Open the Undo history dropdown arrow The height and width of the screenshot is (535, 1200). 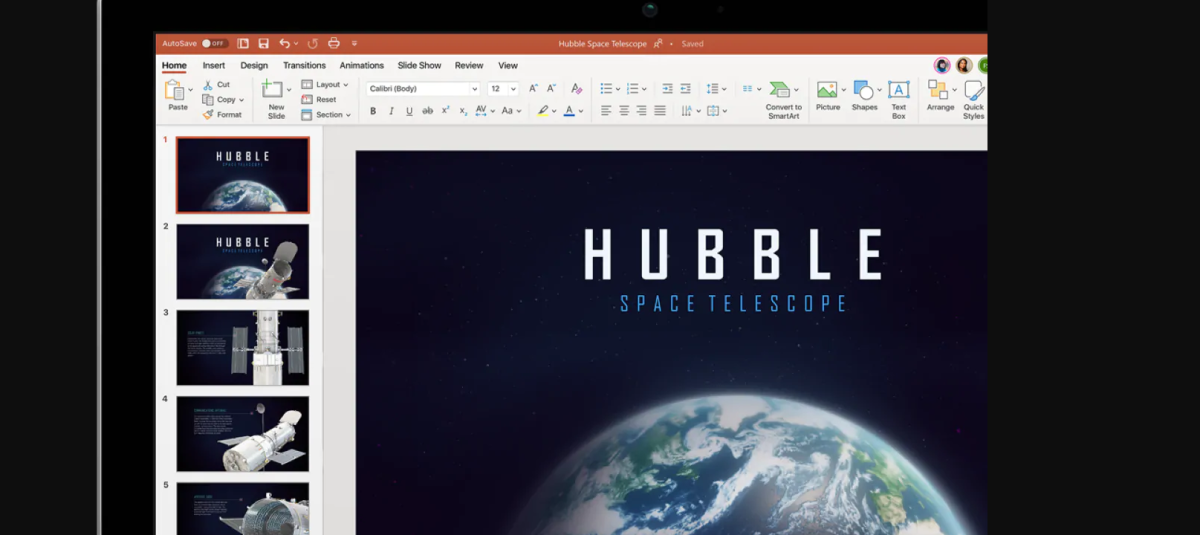[298, 44]
